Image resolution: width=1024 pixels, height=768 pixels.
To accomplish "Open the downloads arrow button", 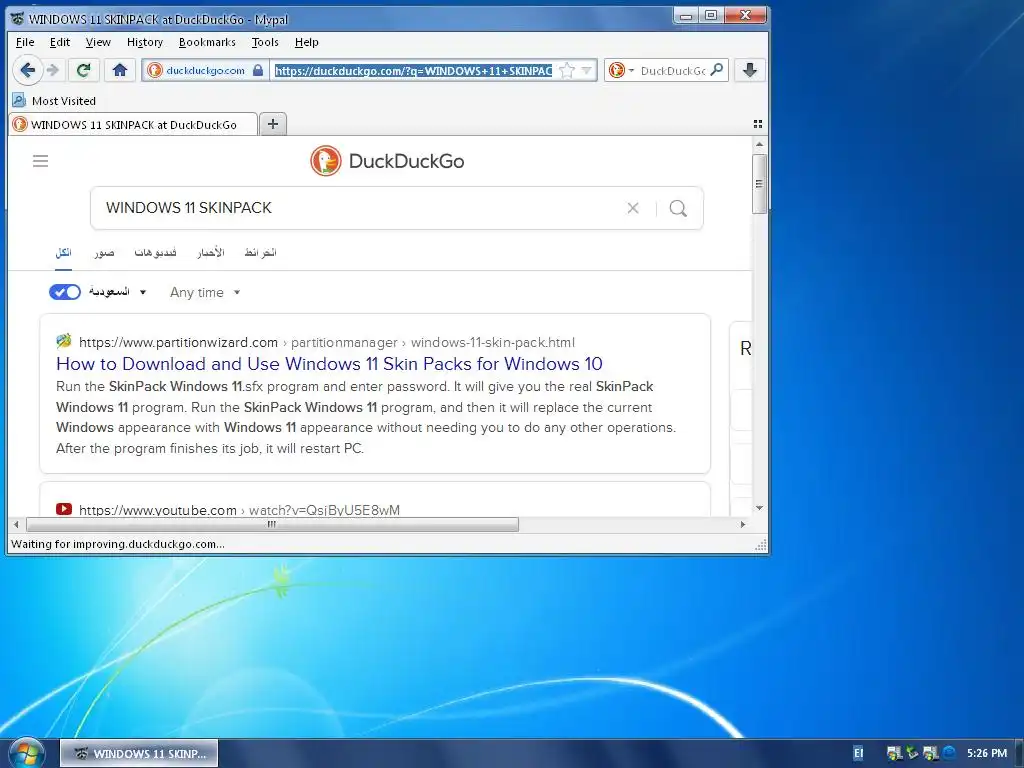I will 750,70.
